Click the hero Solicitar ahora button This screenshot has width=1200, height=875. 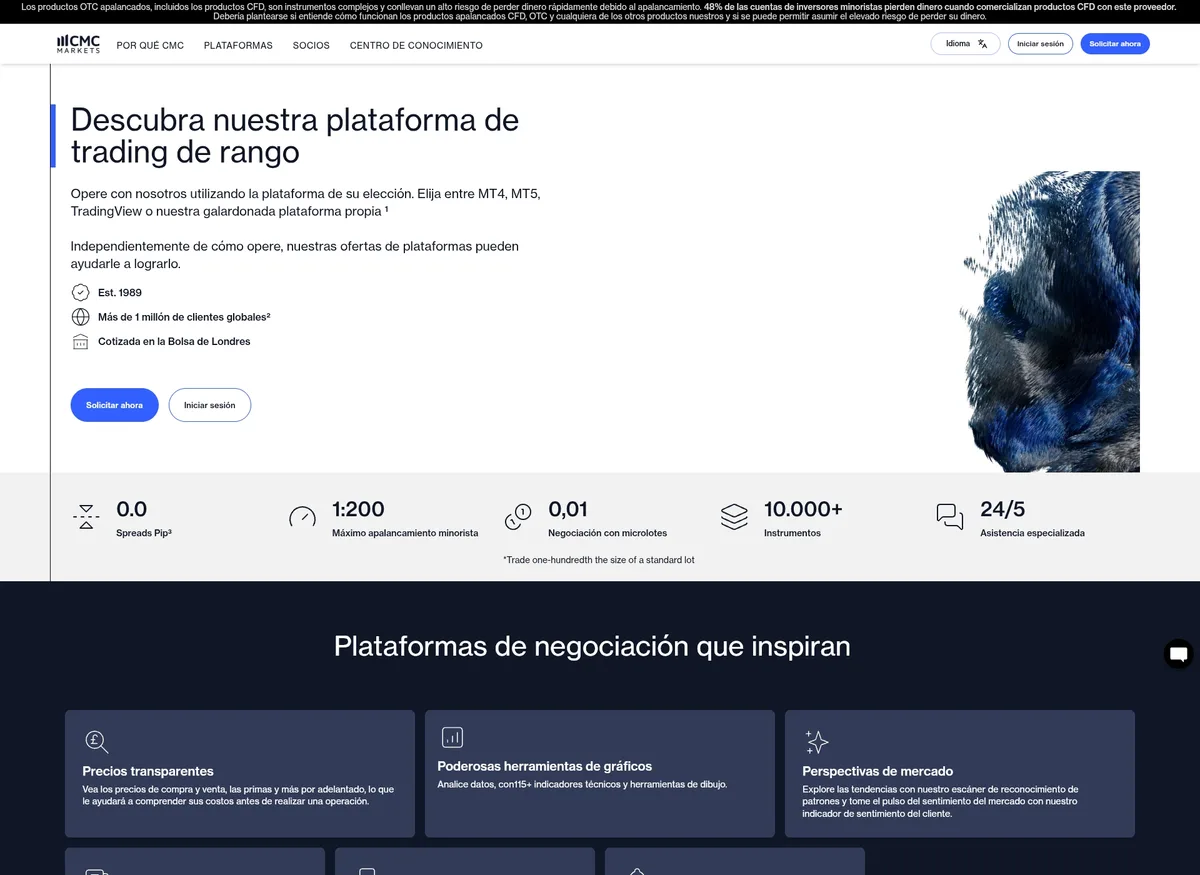pyautogui.click(x=114, y=405)
